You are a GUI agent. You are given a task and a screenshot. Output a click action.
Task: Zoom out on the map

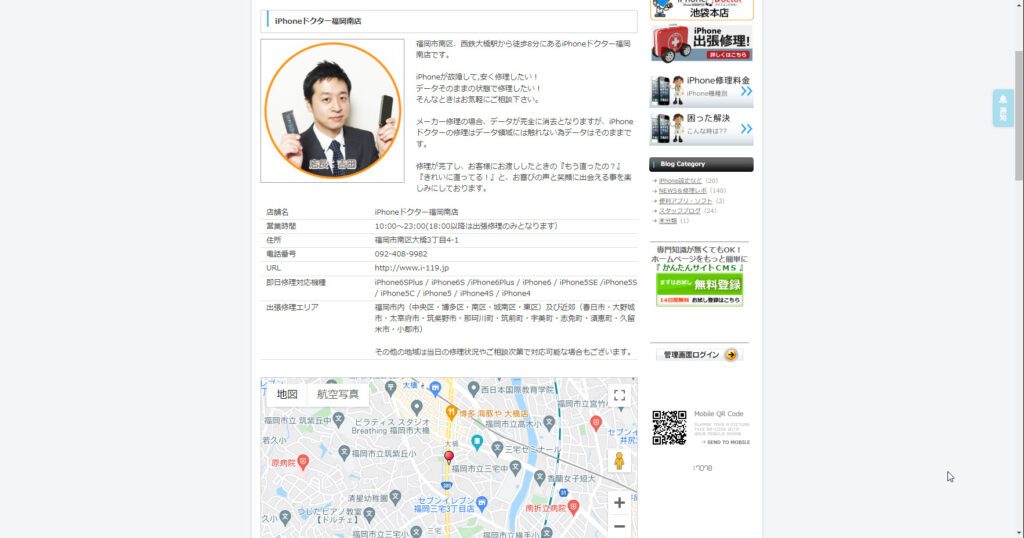pos(619,526)
